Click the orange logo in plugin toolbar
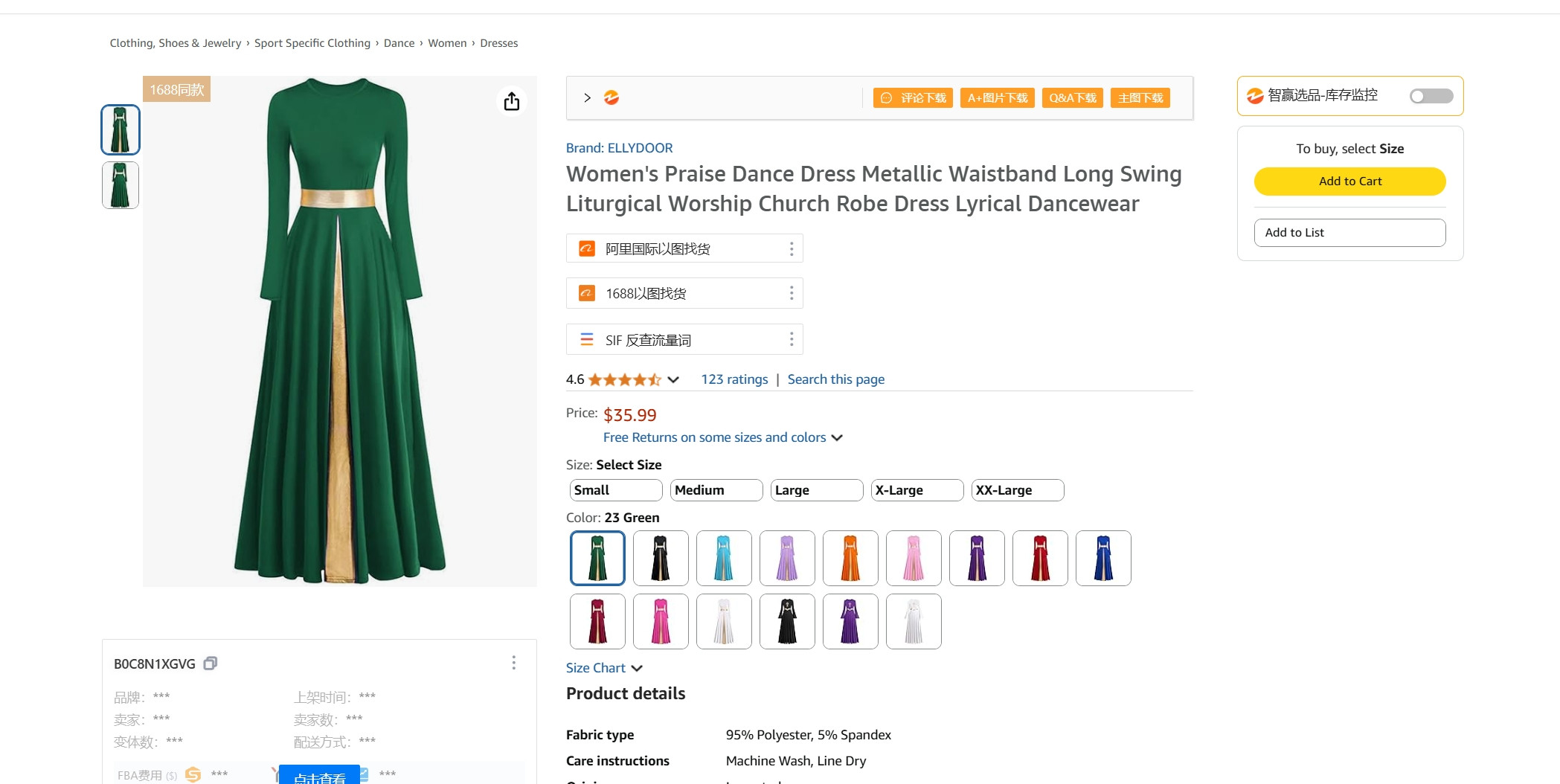 click(612, 97)
